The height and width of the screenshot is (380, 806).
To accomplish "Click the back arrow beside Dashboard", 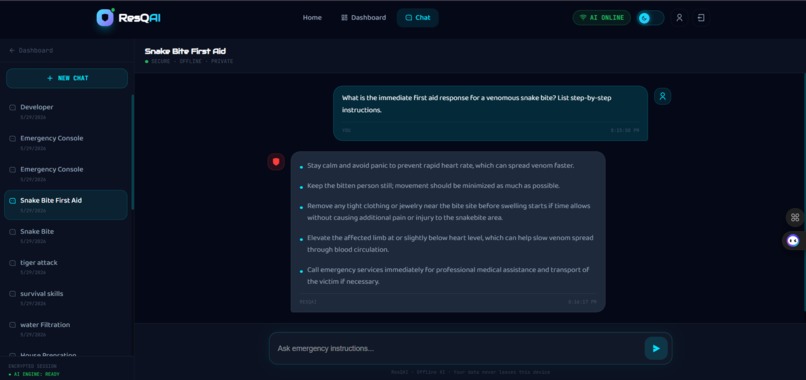I will [x=12, y=50].
